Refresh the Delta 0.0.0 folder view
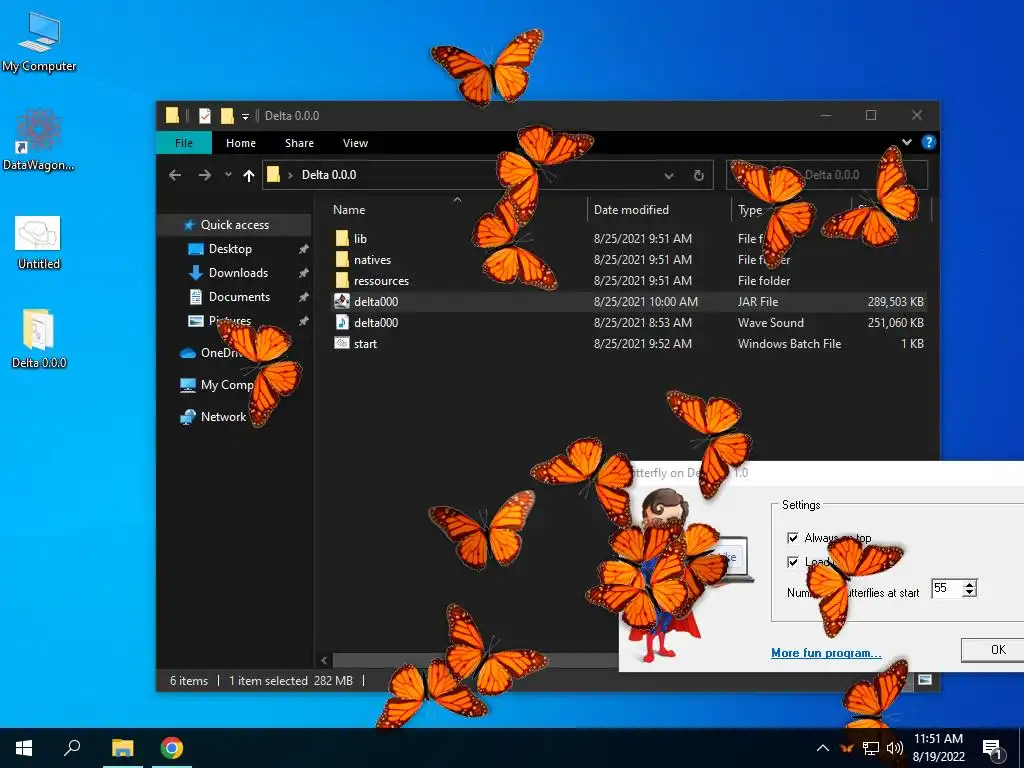Screen dimensions: 1024x768 tap(699, 175)
